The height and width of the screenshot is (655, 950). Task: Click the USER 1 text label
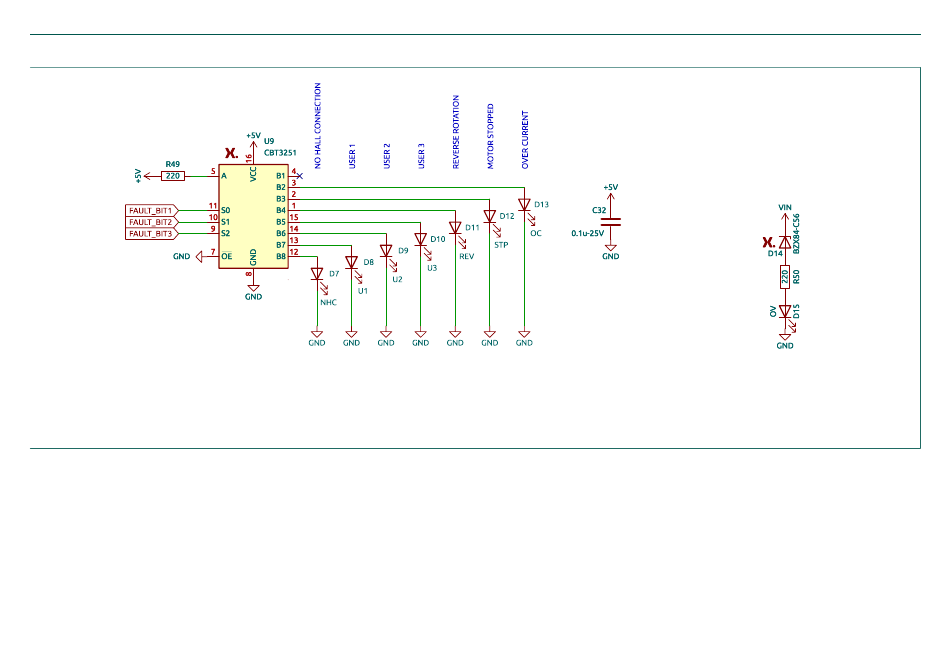(x=352, y=156)
